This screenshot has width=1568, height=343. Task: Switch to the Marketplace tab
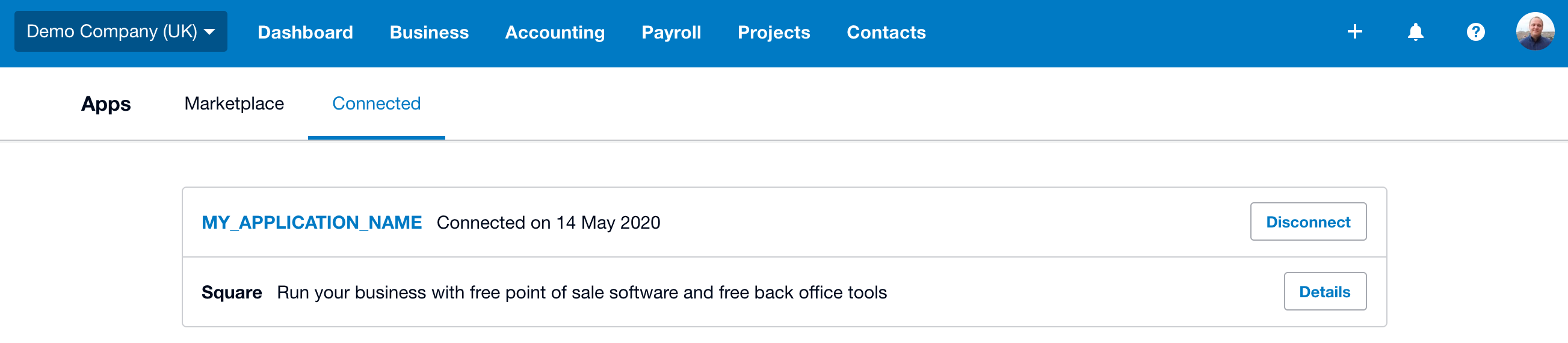tap(233, 104)
